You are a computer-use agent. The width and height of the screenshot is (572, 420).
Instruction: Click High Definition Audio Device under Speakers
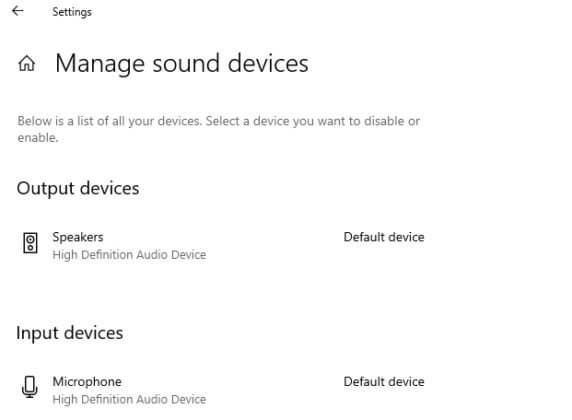click(129, 255)
